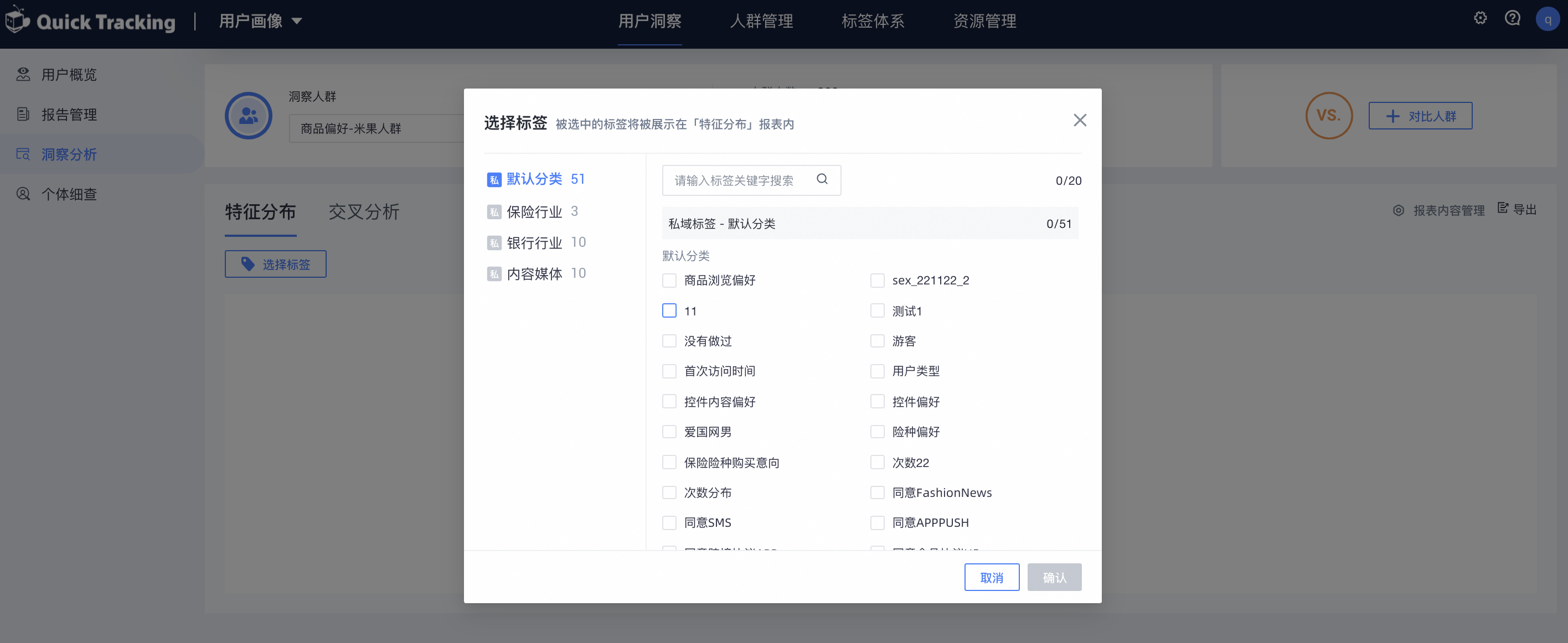Close the 选择标签 dialog with X
This screenshot has height=643, width=1568.
[x=1079, y=120]
